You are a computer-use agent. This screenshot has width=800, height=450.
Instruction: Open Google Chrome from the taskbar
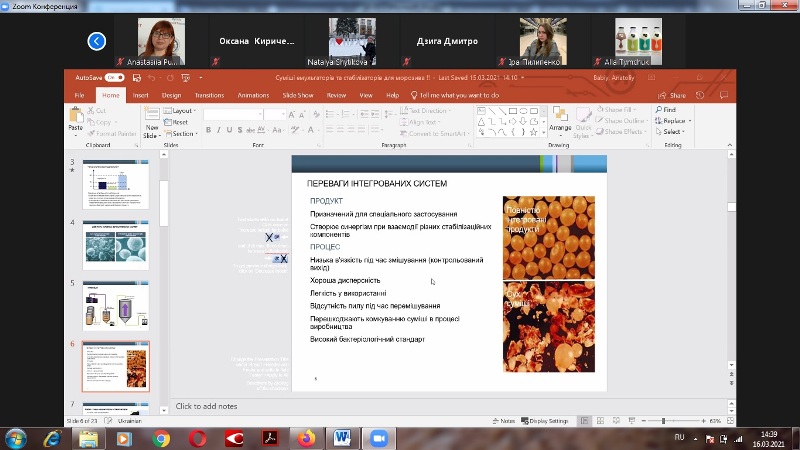click(161, 438)
